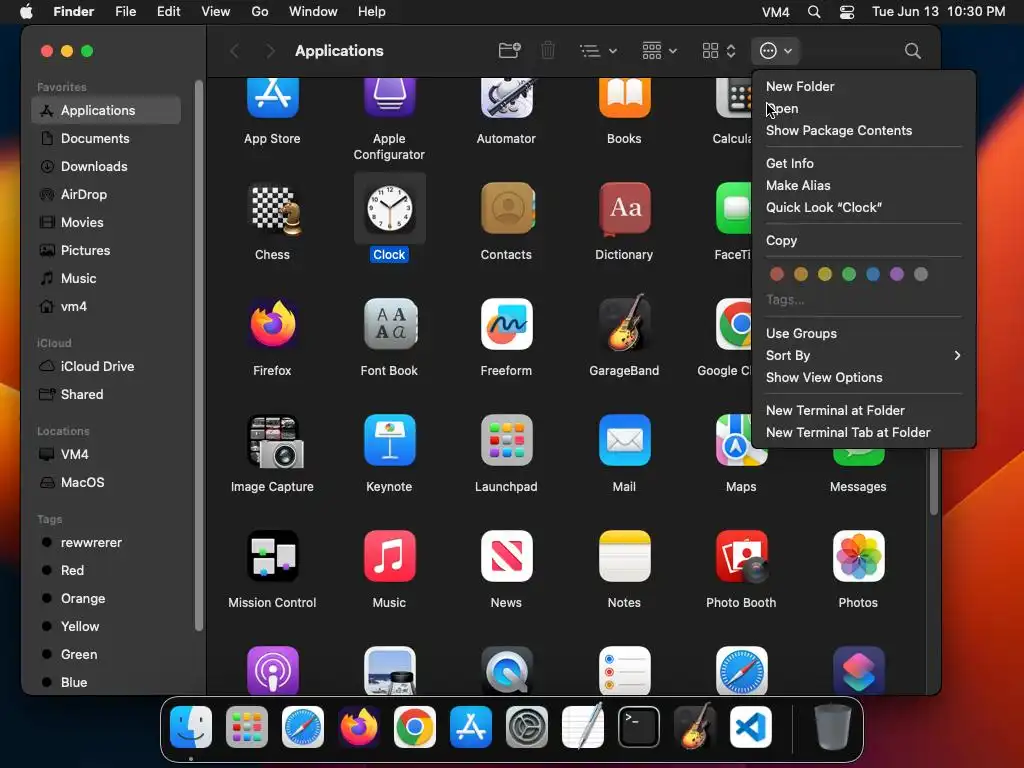Open Terminal from the Dock
Screen dimensions: 1024x768
click(x=639, y=727)
